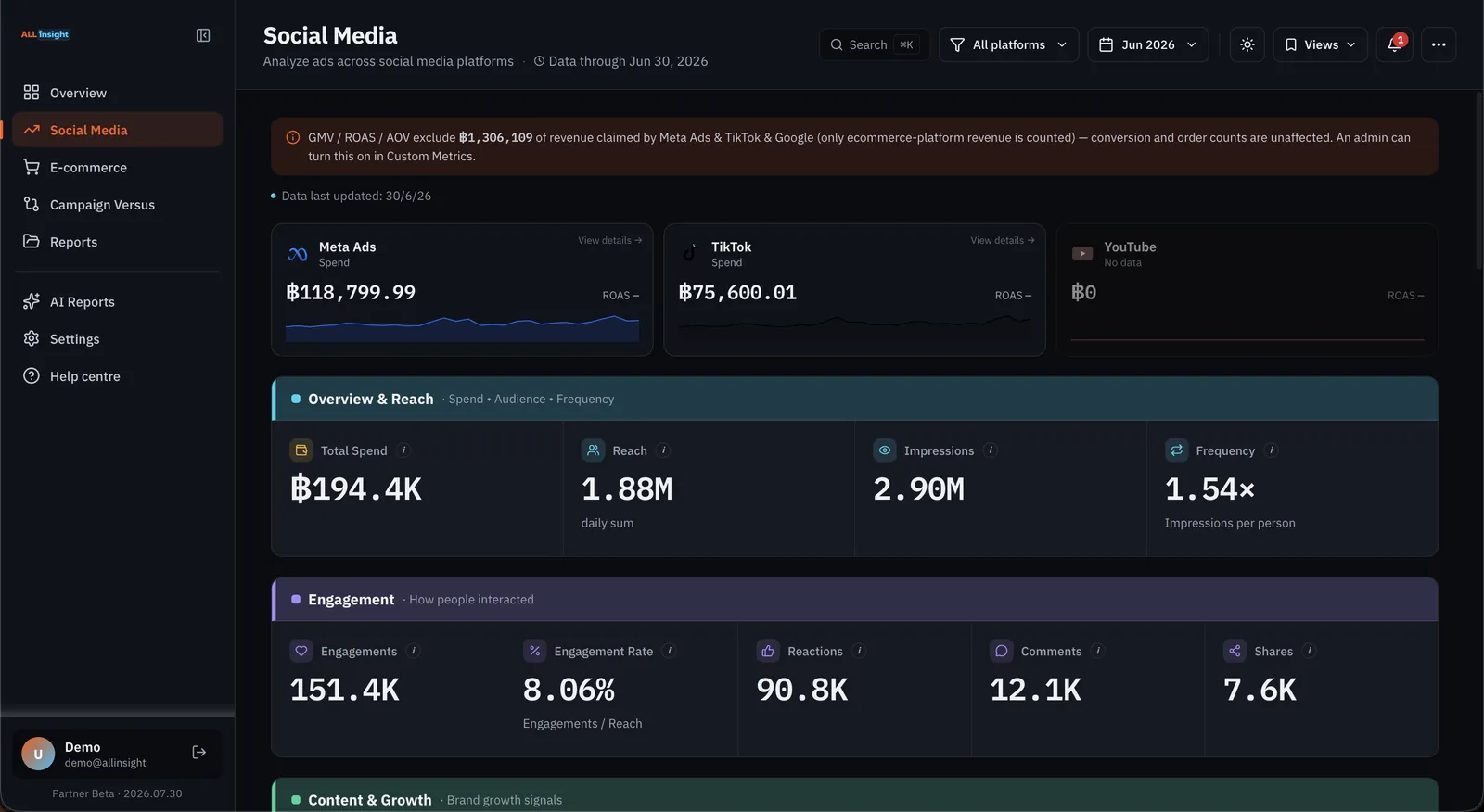The width and height of the screenshot is (1484, 812).
Task: Click the Reach people icon
Action: coord(593,450)
